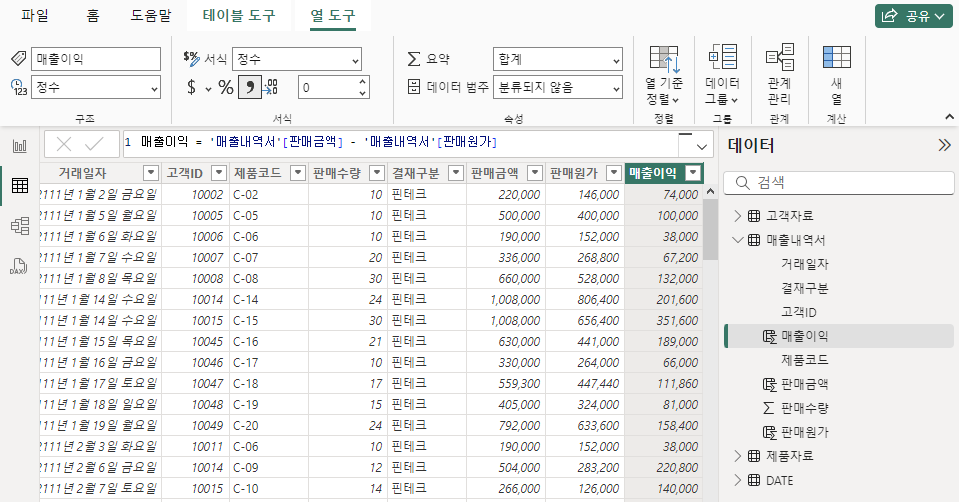
Task: Open the currency format dropdown arrow
Action: [x=209, y=89]
